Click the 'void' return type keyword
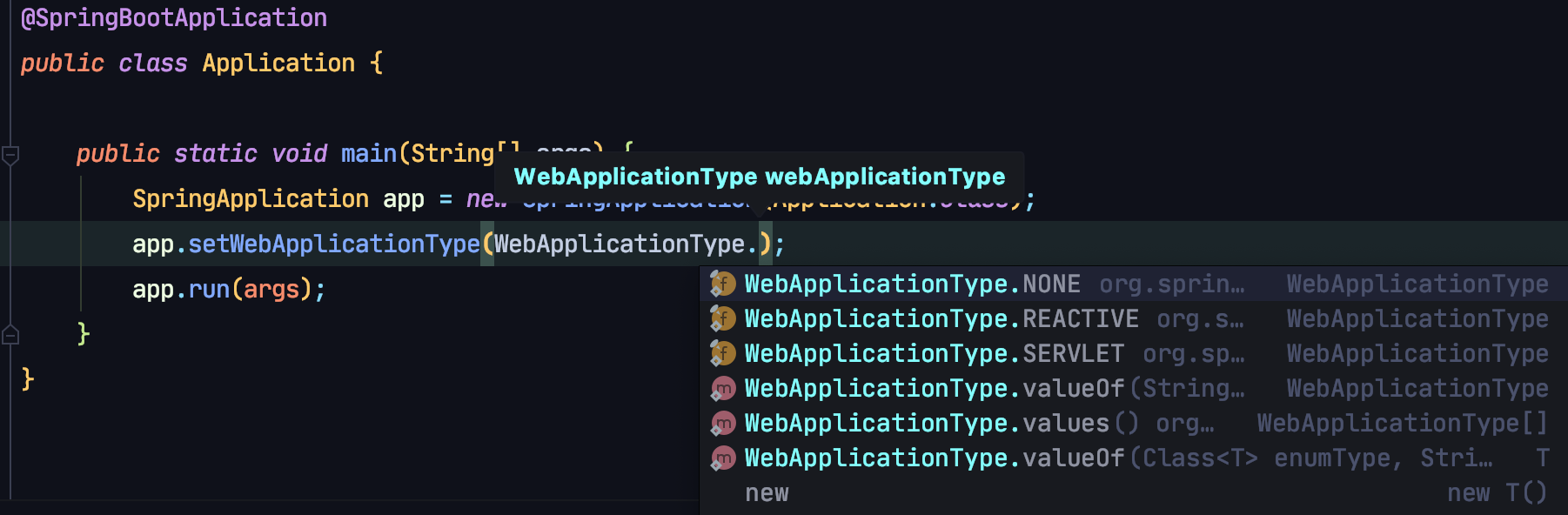1568x515 pixels. click(299, 153)
